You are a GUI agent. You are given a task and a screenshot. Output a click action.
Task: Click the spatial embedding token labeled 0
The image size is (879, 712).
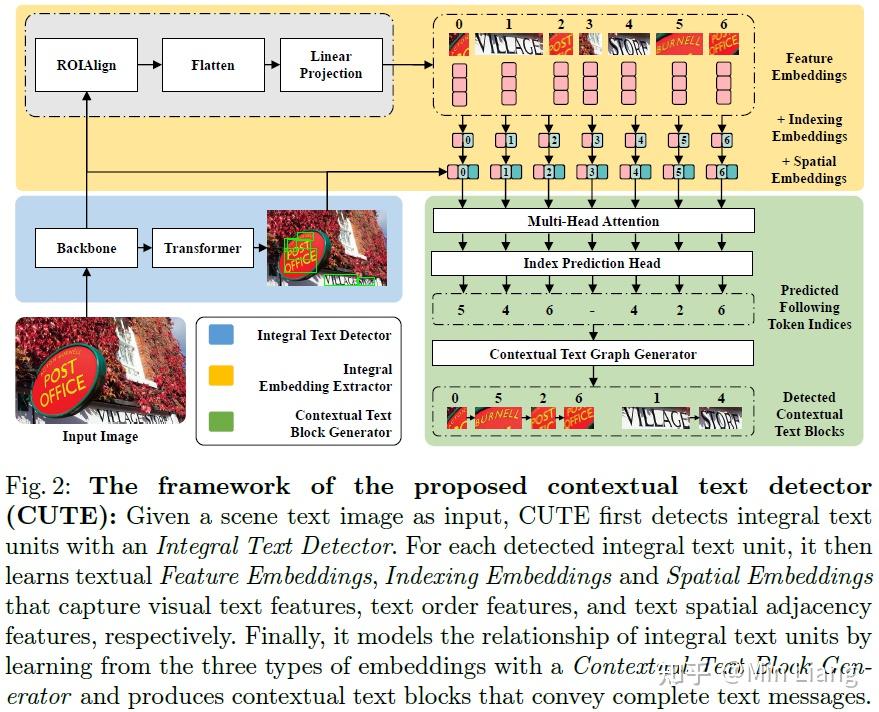462,172
